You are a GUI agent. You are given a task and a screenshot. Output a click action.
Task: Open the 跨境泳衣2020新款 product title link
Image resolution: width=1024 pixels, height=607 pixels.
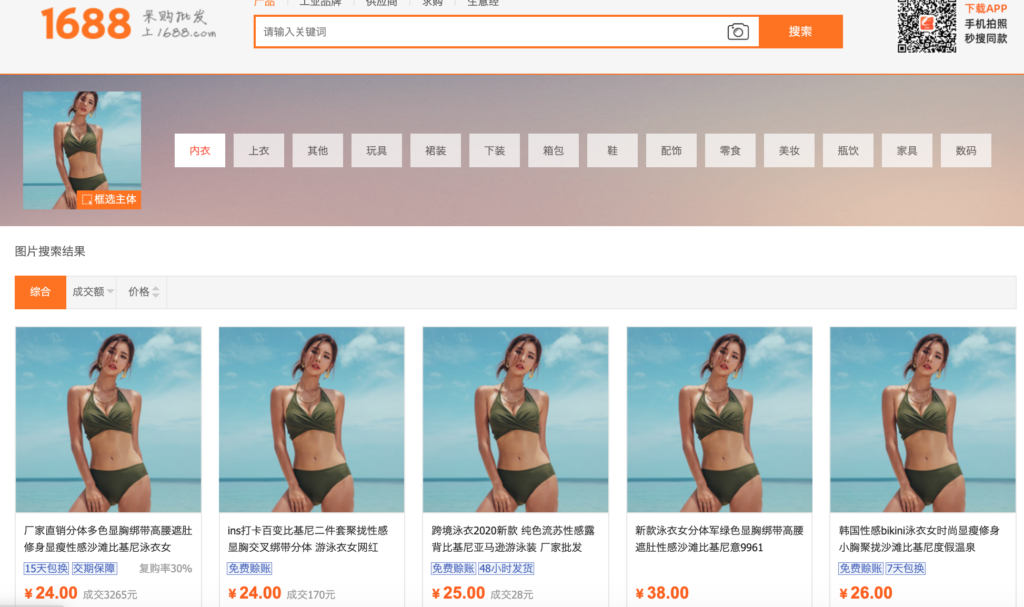click(513, 539)
